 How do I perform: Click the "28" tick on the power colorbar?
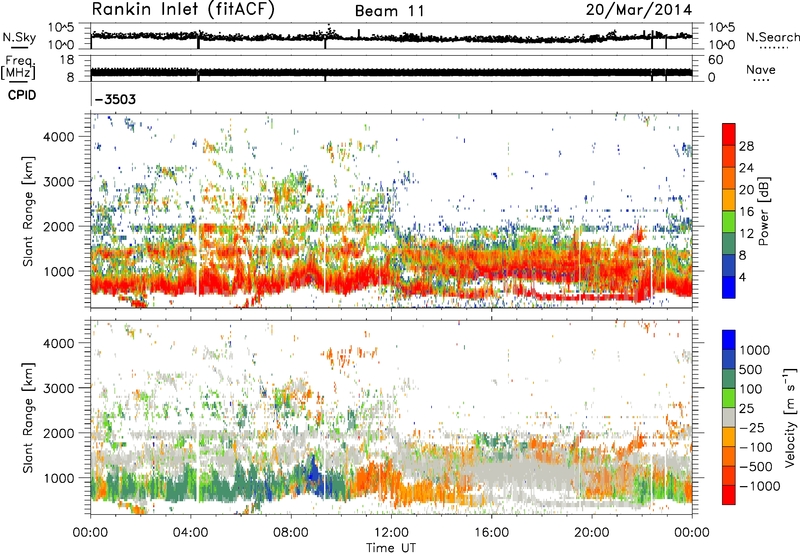point(746,146)
